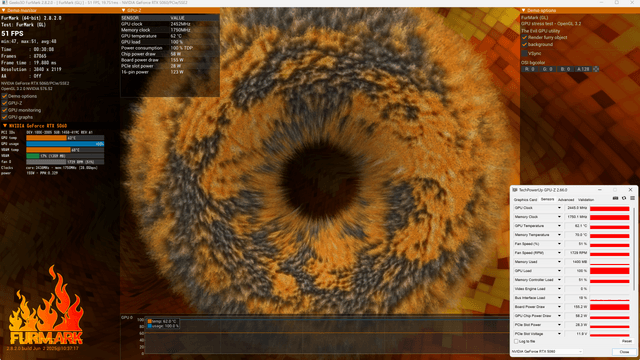
Task: Click the VRAM temp orange bar
Action: coord(48,150)
